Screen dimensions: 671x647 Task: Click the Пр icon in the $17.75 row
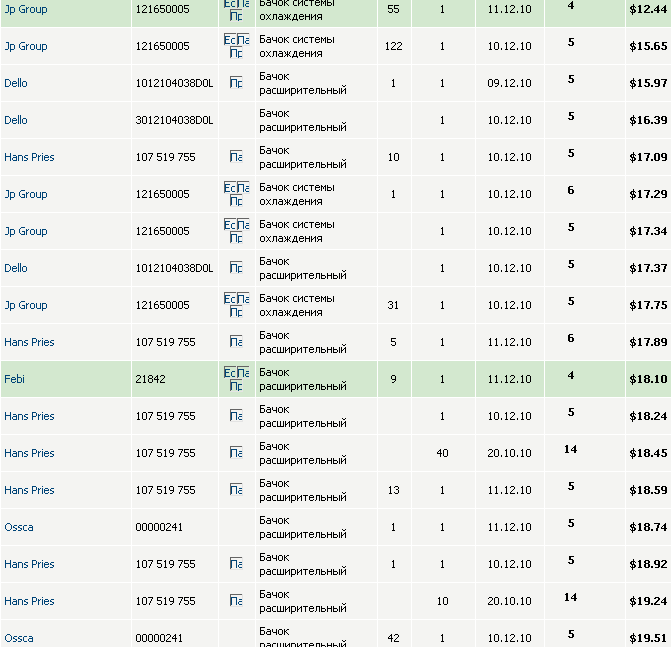click(x=236, y=312)
